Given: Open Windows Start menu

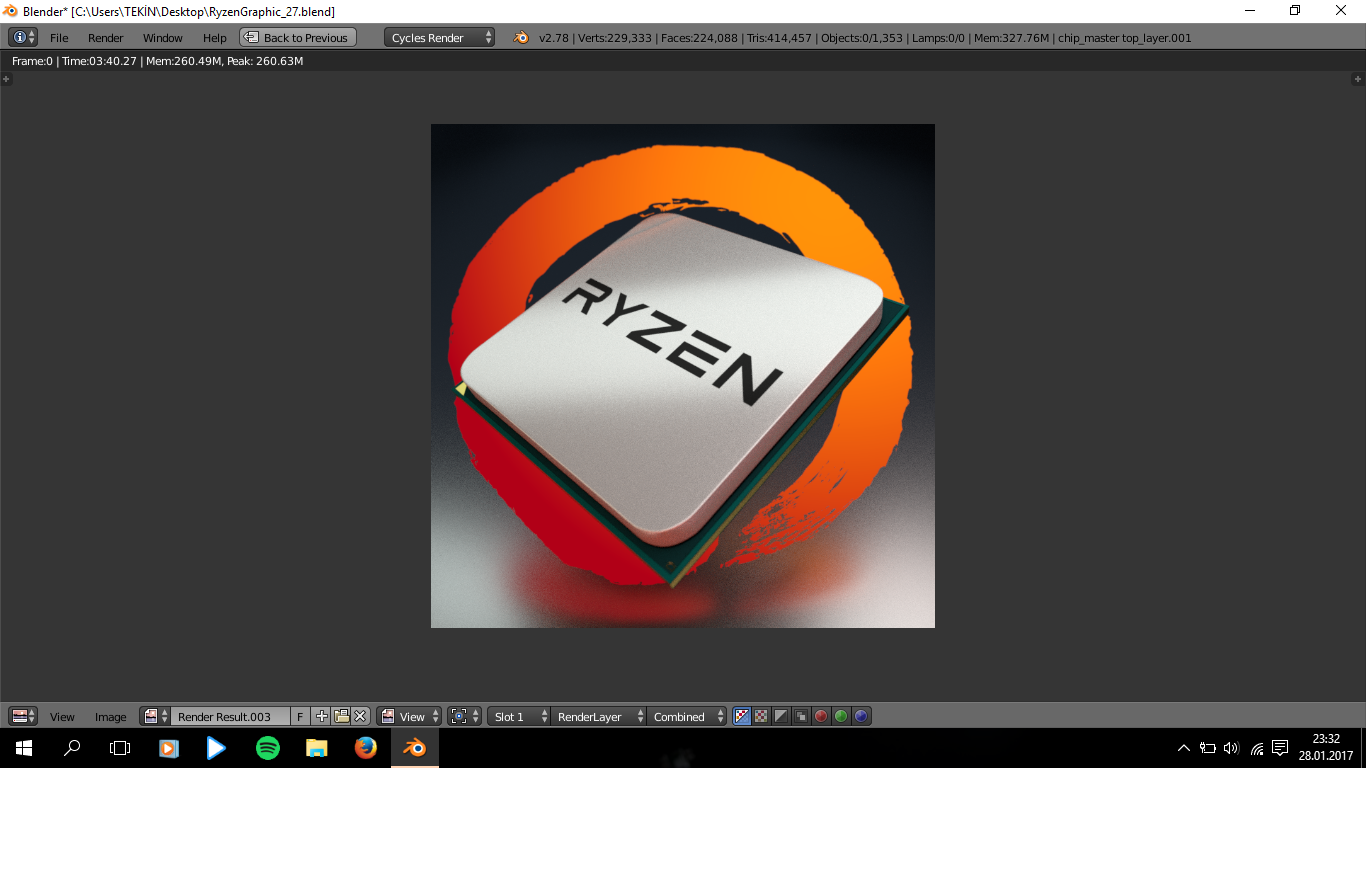Looking at the screenshot, I should tap(24, 748).
